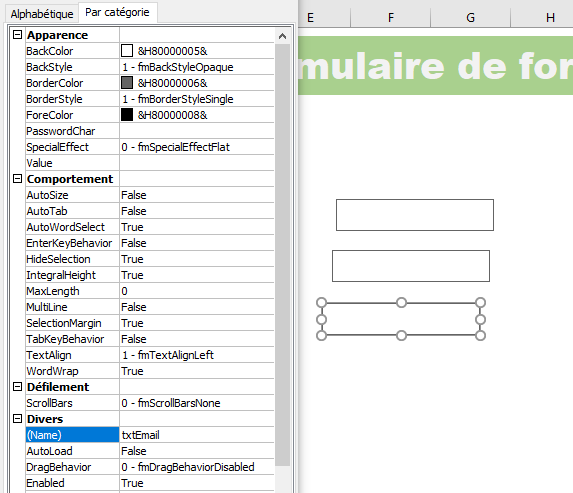Click the txtEmail name value
Image resolution: width=573 pixels, height=493 pixels.
[x=197, y=435]
